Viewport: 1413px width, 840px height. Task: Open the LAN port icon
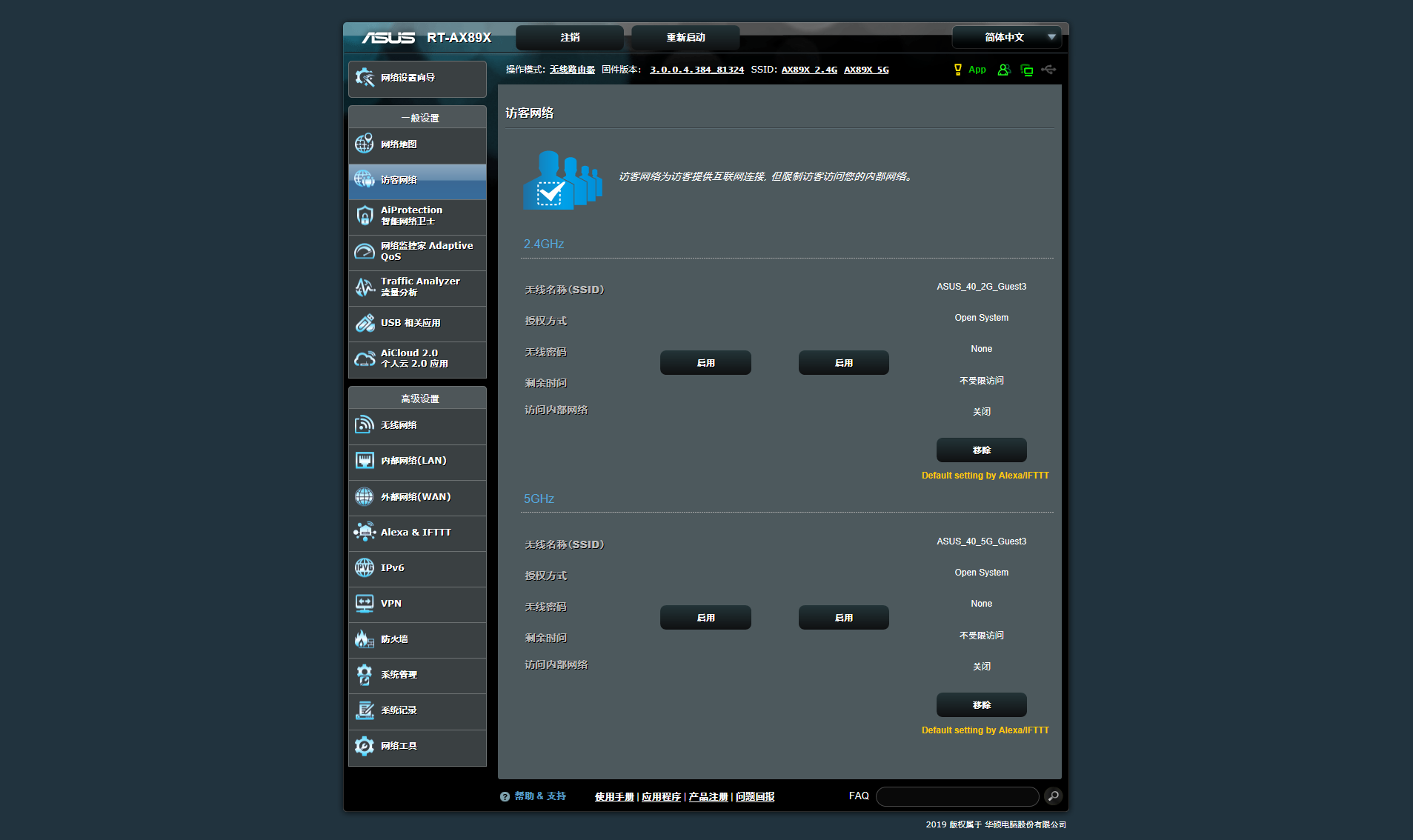[365, 461]
